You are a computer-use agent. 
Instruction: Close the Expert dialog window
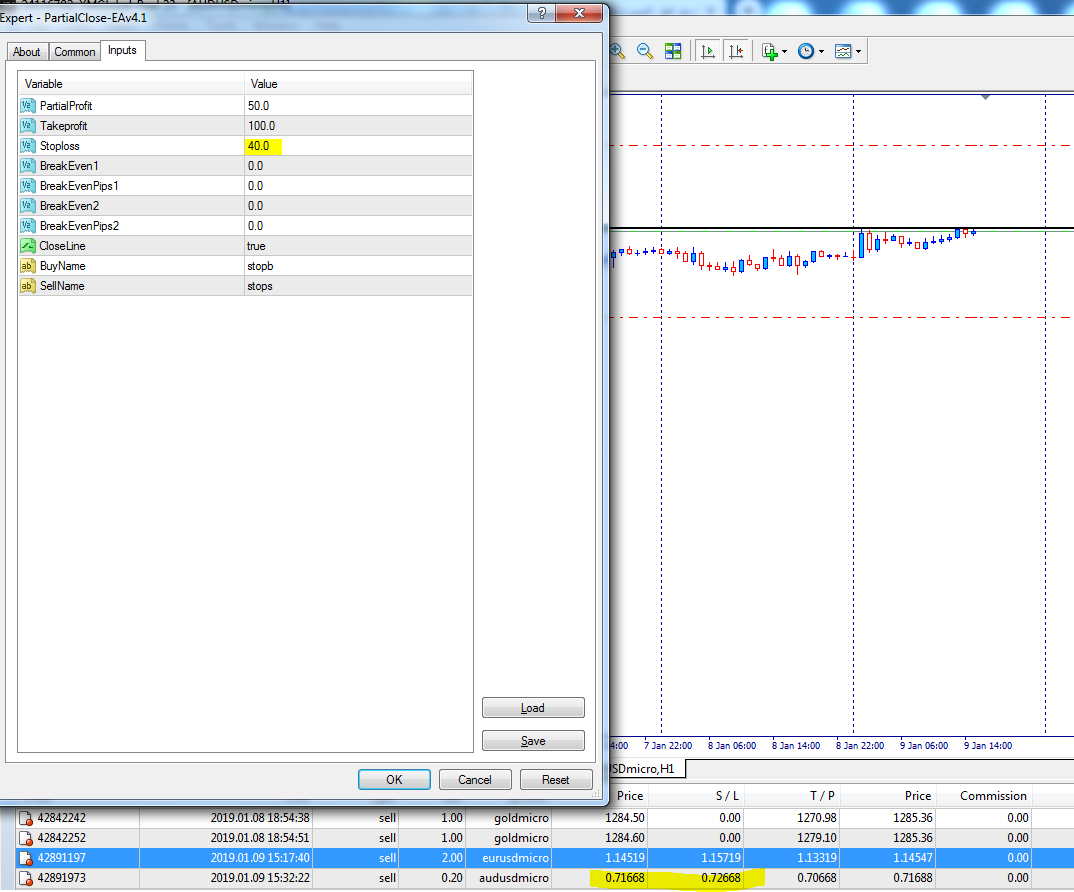tap(579, 13)
